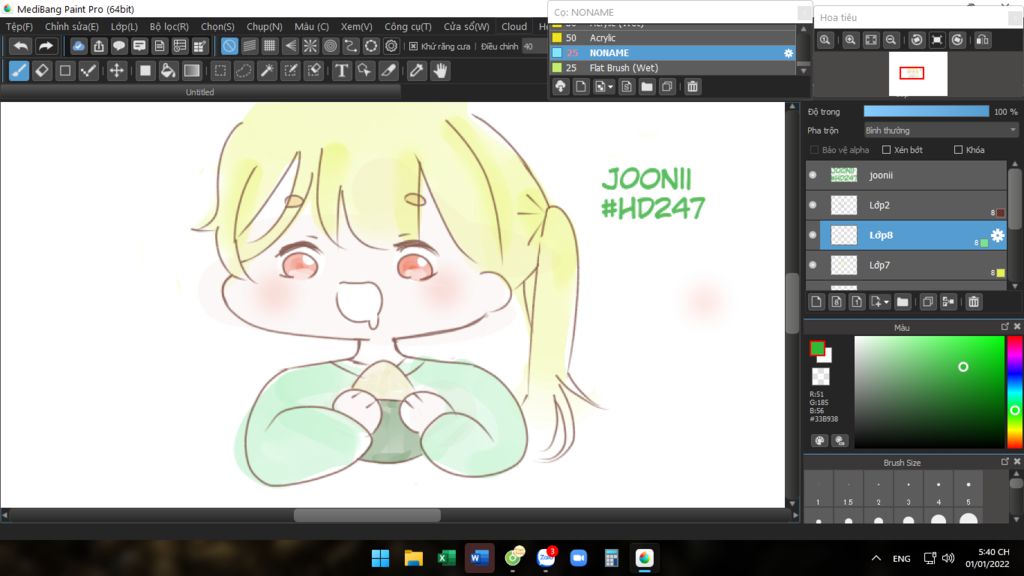Hide the Lớp8 layer

pos(812,235)
